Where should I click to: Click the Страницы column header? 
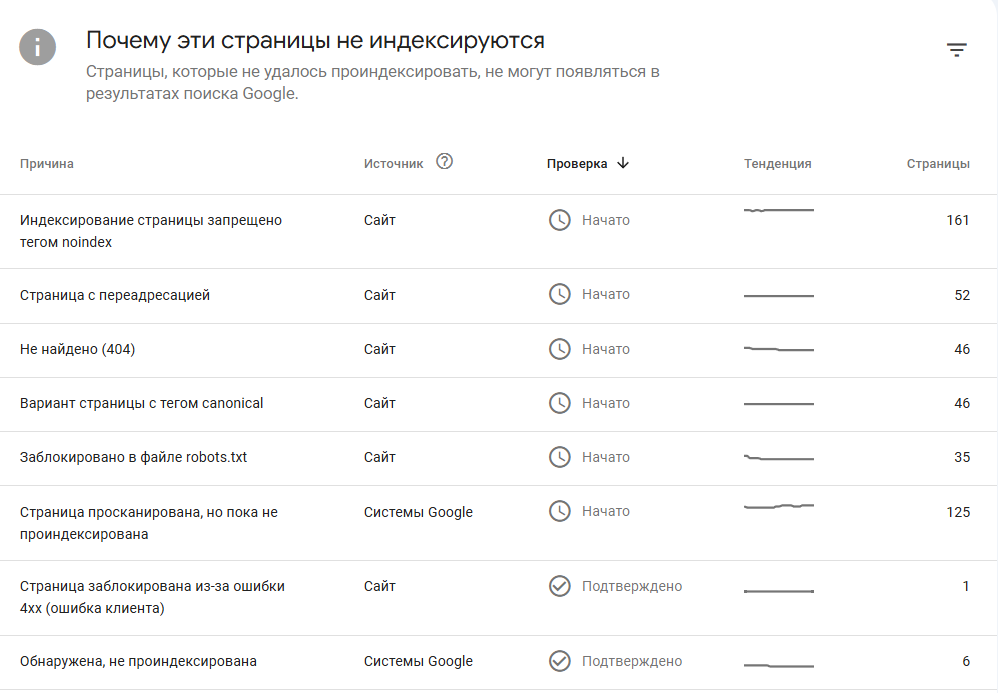coord(938,164)
